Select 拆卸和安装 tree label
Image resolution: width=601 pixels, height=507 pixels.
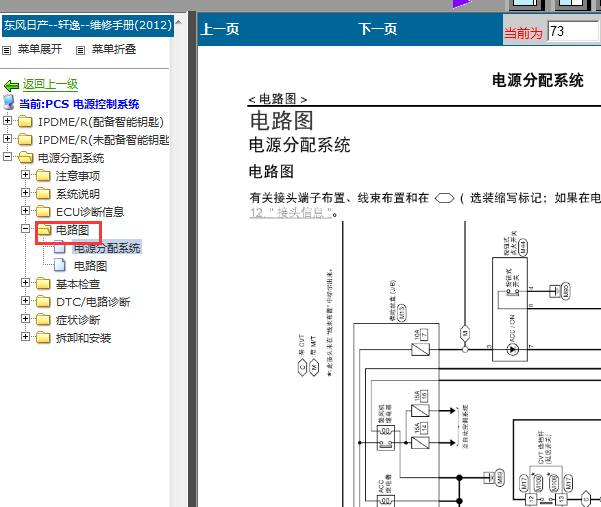point(83,338)
